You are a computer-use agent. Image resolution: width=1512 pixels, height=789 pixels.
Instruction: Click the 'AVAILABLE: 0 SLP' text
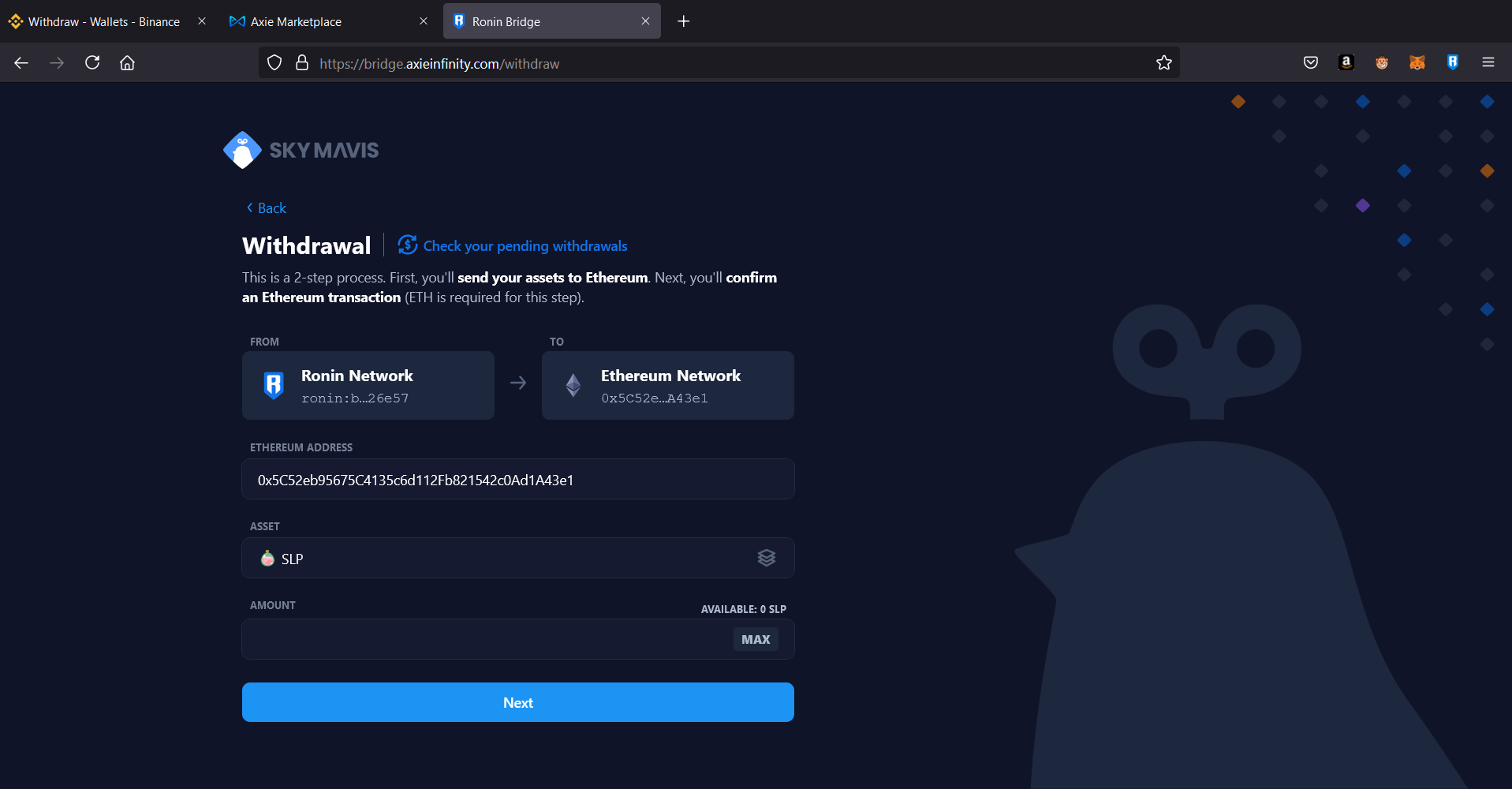744,609
